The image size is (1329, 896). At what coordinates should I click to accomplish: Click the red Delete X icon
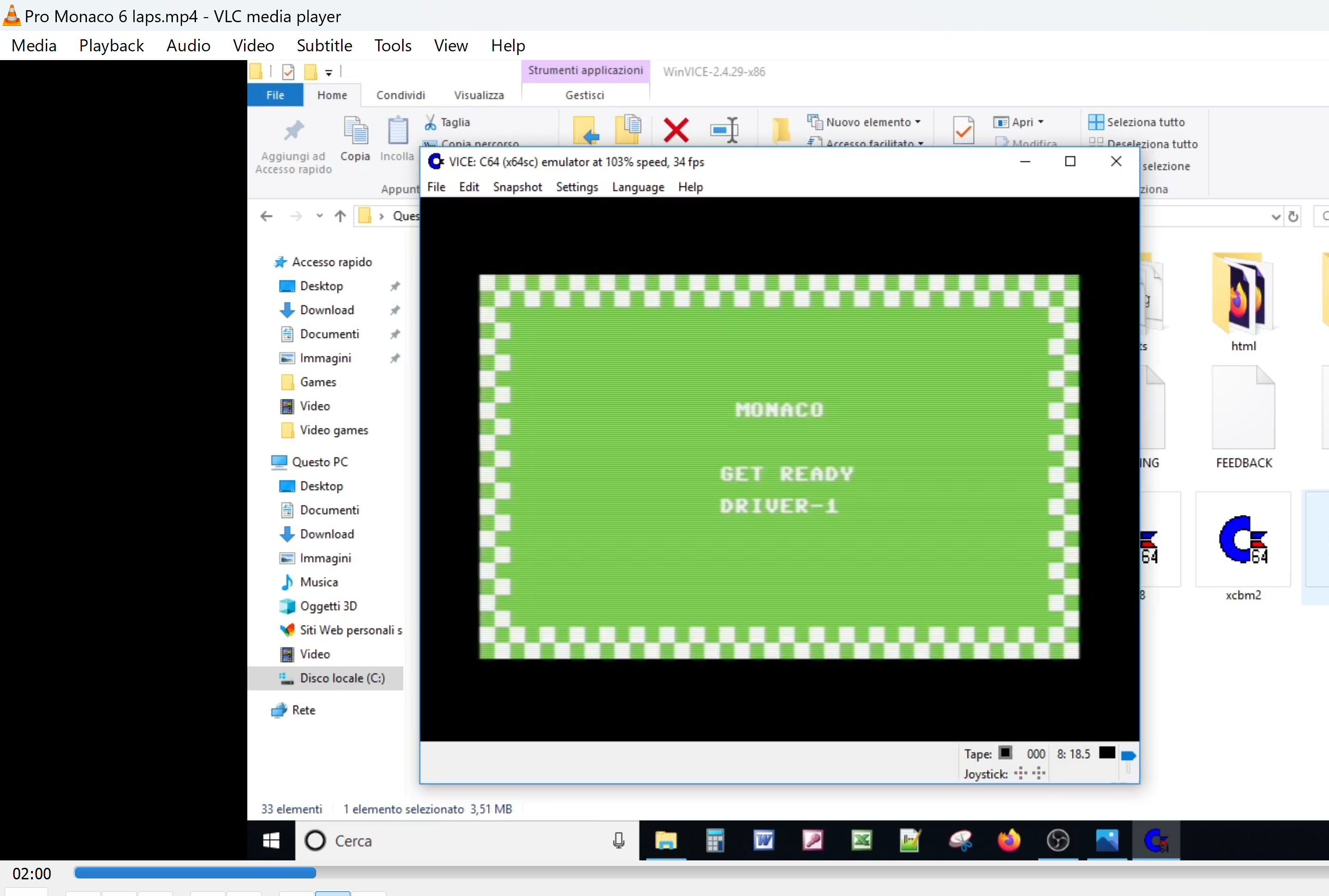(x=676, y=130)
